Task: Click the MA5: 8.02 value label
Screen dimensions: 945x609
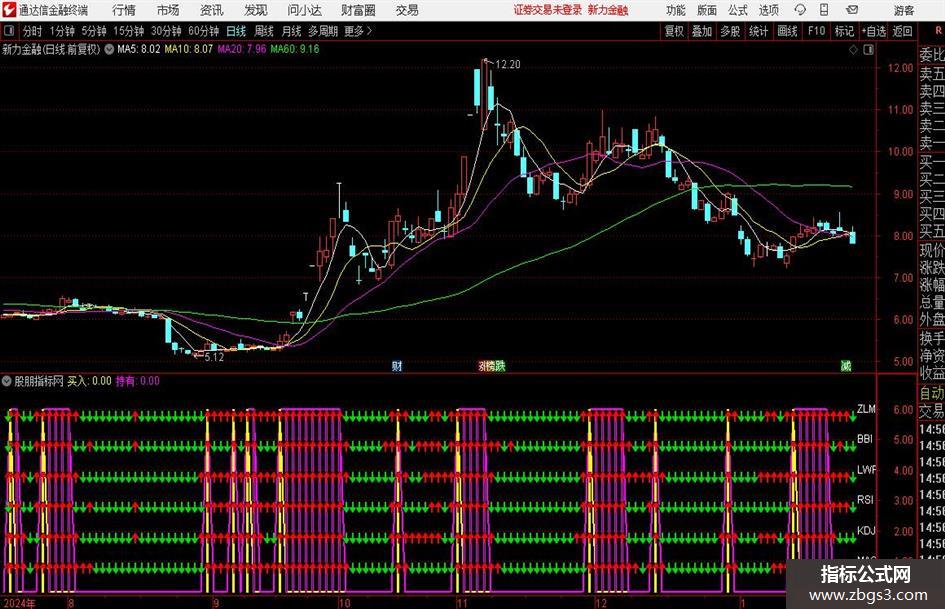Action: (x=139, y=49)
